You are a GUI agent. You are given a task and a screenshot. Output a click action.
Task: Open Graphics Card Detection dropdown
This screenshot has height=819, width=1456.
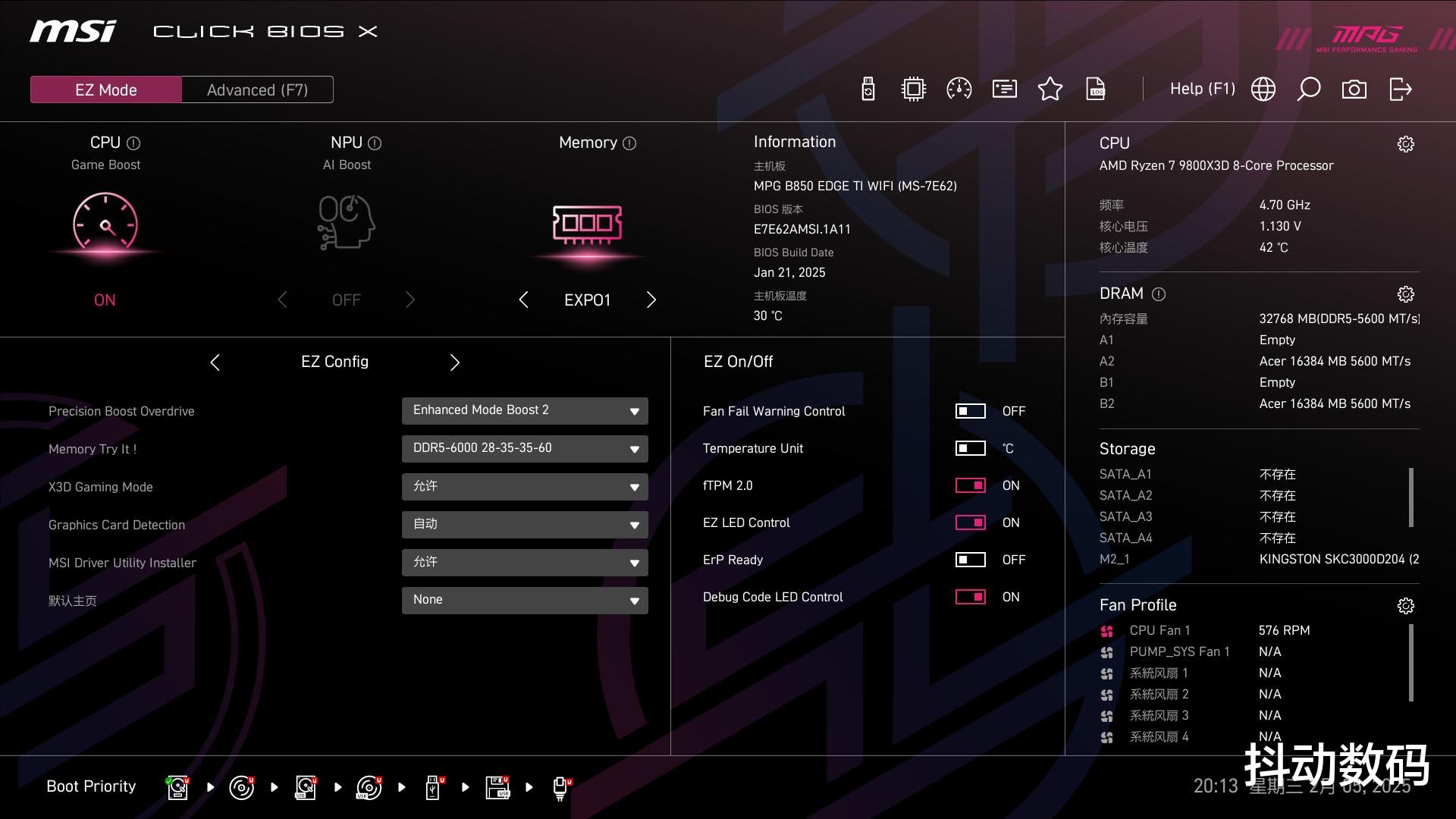[525, 524]
